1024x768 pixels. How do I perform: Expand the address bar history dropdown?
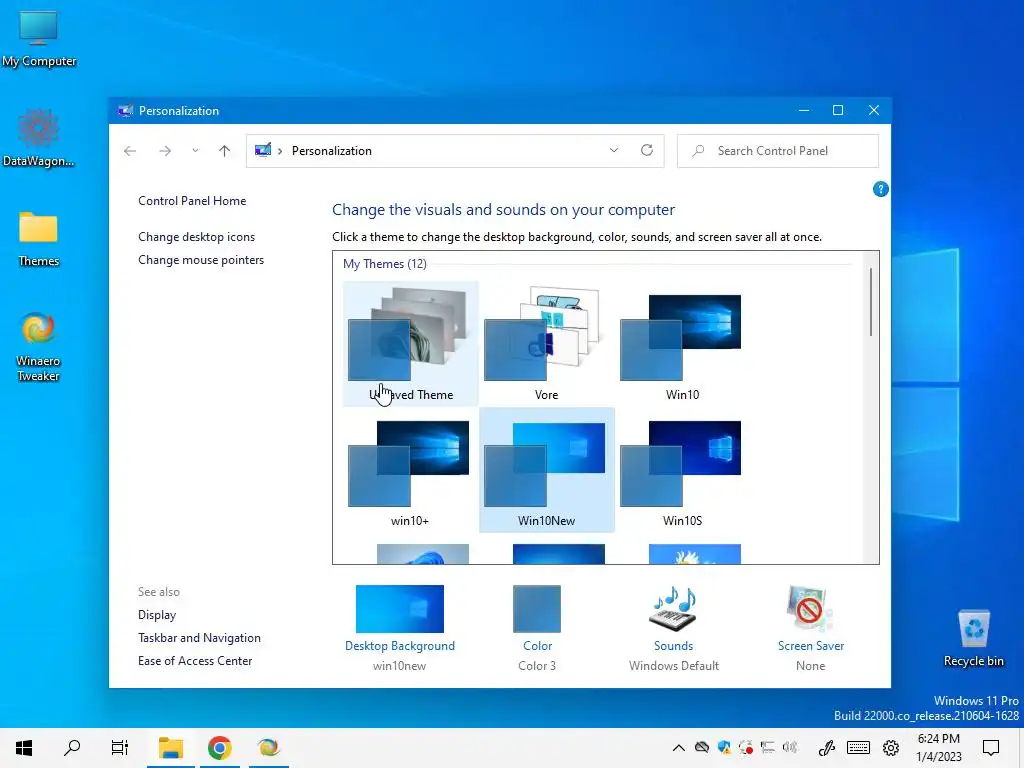click(614, 150)
